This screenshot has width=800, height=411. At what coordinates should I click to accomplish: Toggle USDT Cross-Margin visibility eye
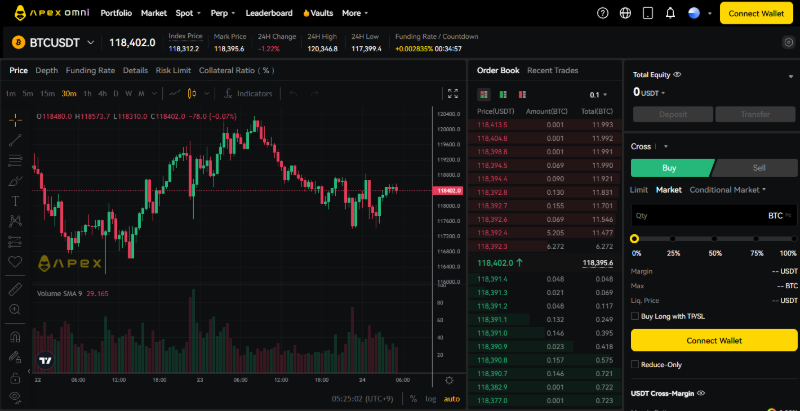pos(701,393)
